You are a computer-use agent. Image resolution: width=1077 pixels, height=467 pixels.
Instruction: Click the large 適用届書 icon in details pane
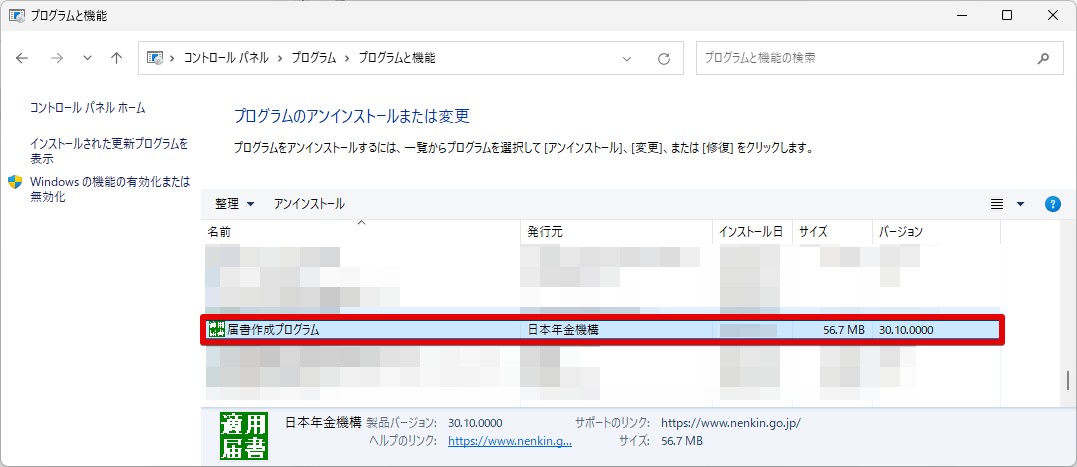[244, 436]
